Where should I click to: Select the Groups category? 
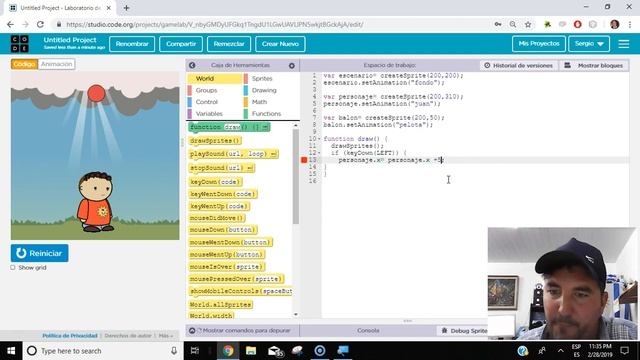point(215,90)
